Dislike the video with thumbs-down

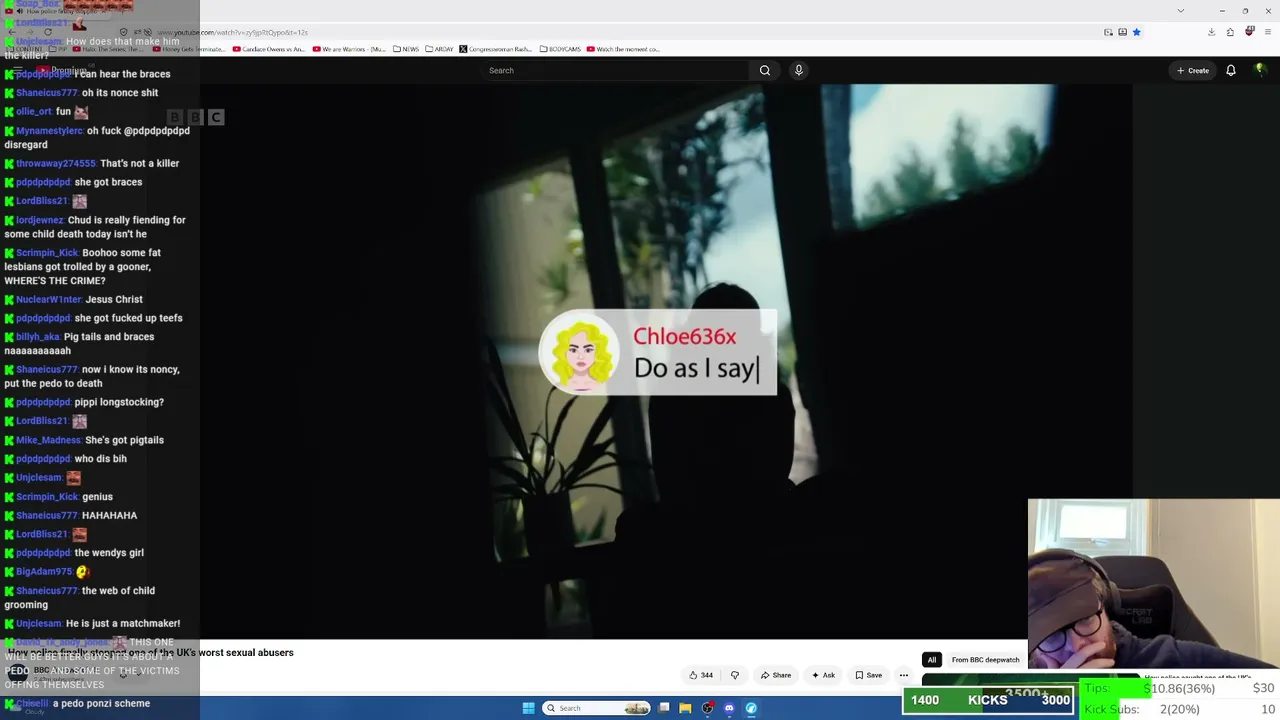tap(735, 675)
